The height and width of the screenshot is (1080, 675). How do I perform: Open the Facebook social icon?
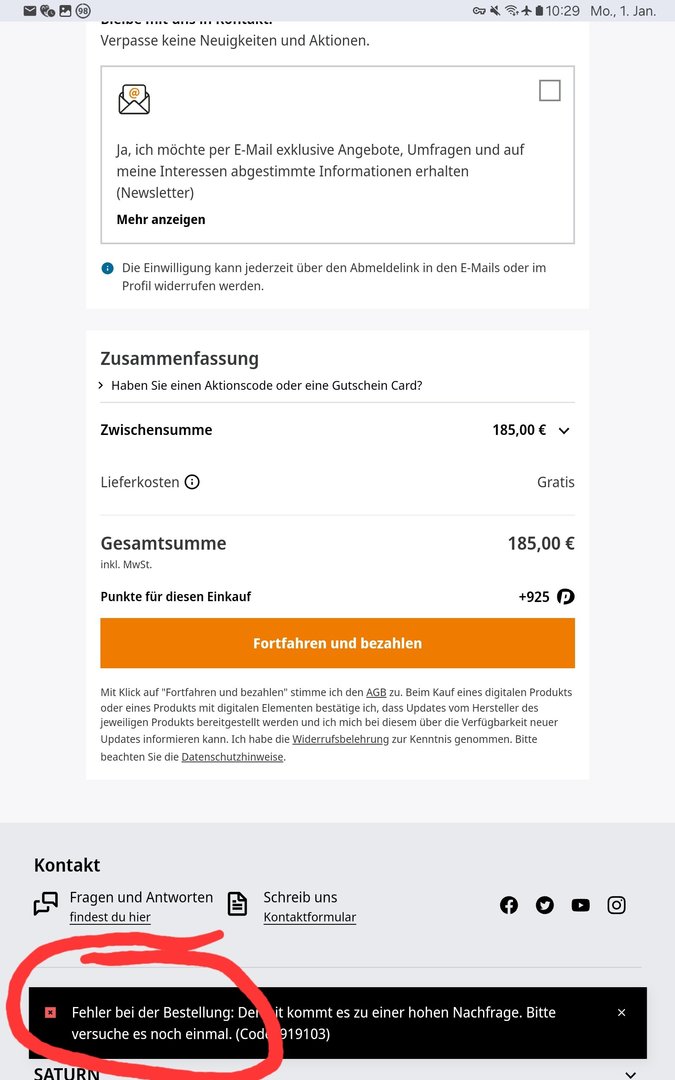click(509, 905)
